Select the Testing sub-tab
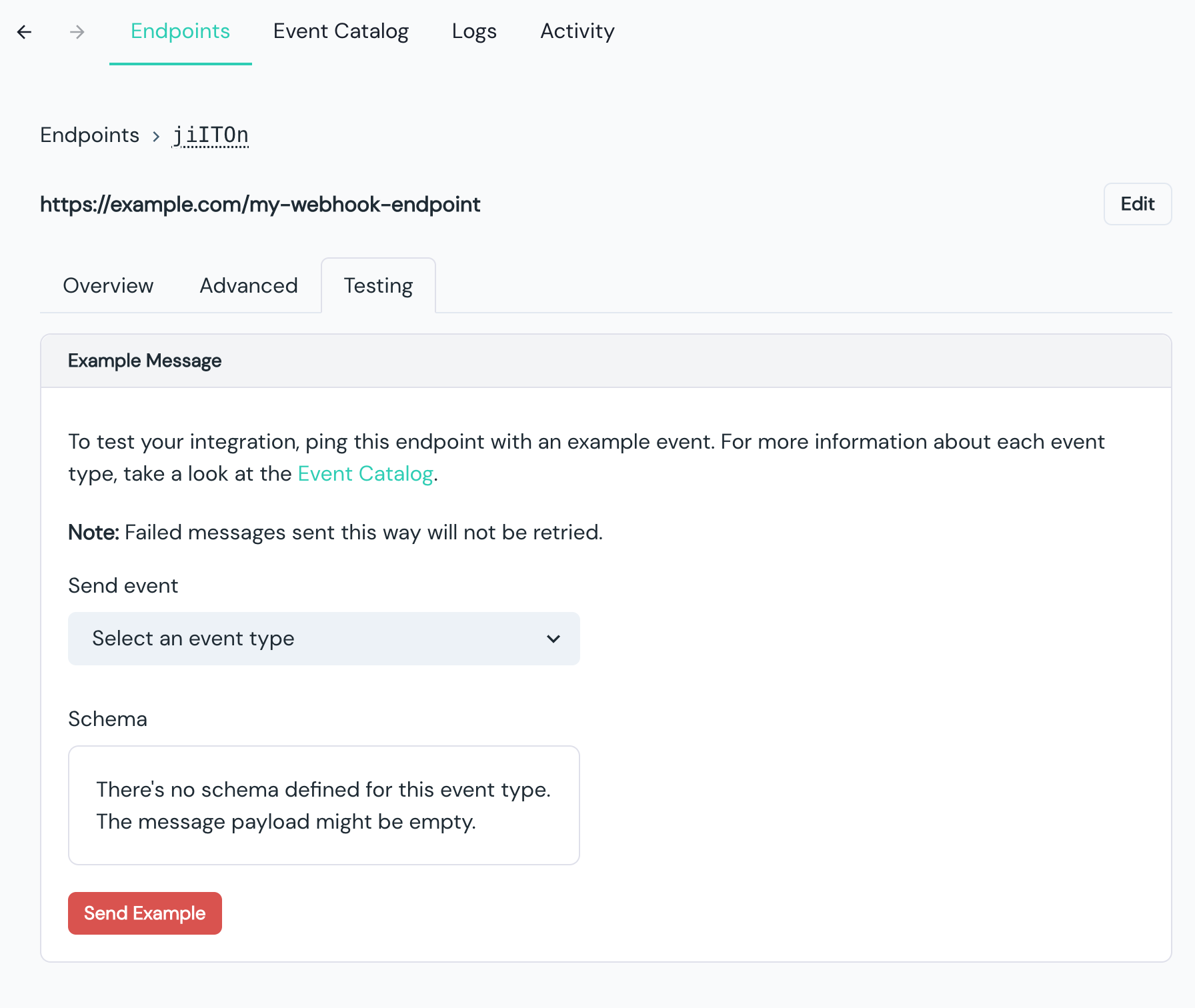1195x1008 pixels. click(x=378, y=286)
